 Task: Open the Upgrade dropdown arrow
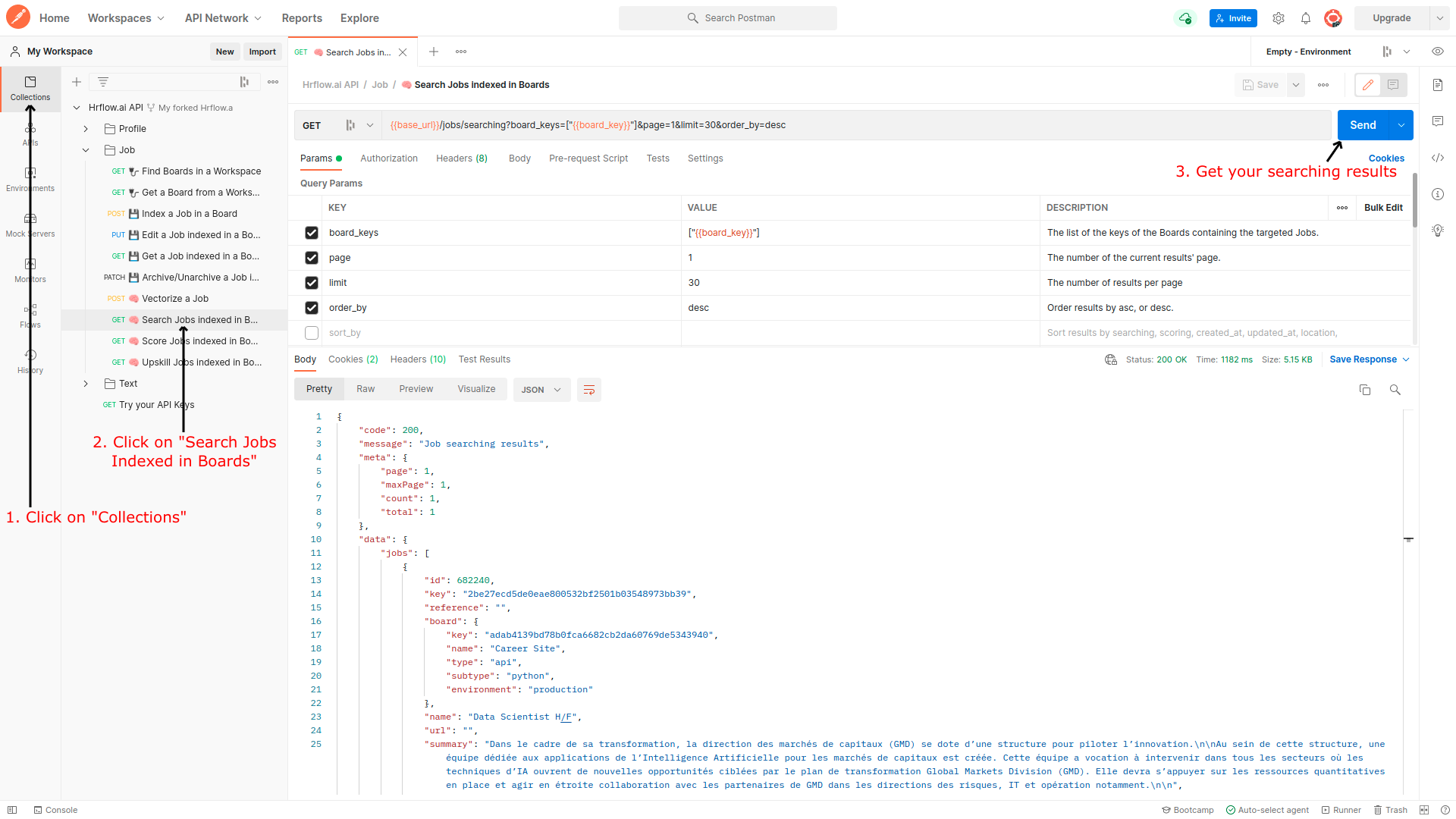point(1440,18)
